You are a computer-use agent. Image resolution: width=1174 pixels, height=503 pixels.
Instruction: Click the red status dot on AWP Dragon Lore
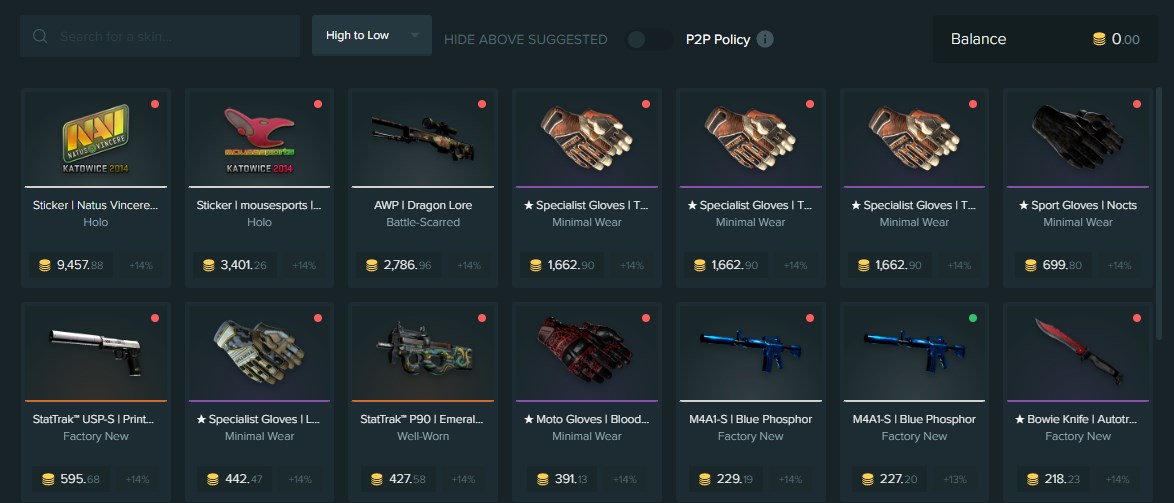[481, 104]
